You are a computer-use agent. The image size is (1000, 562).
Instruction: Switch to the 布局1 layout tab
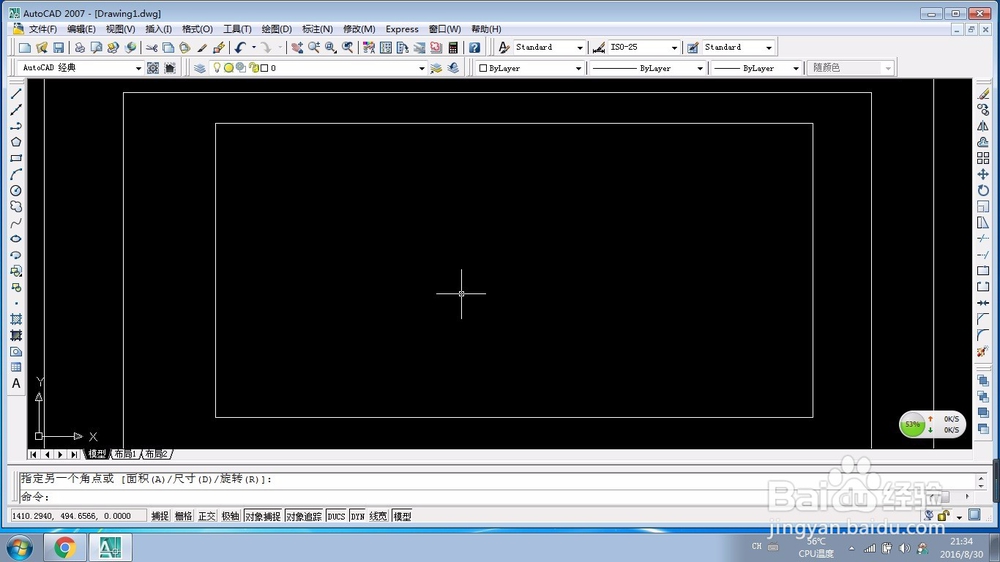[126, 454]
